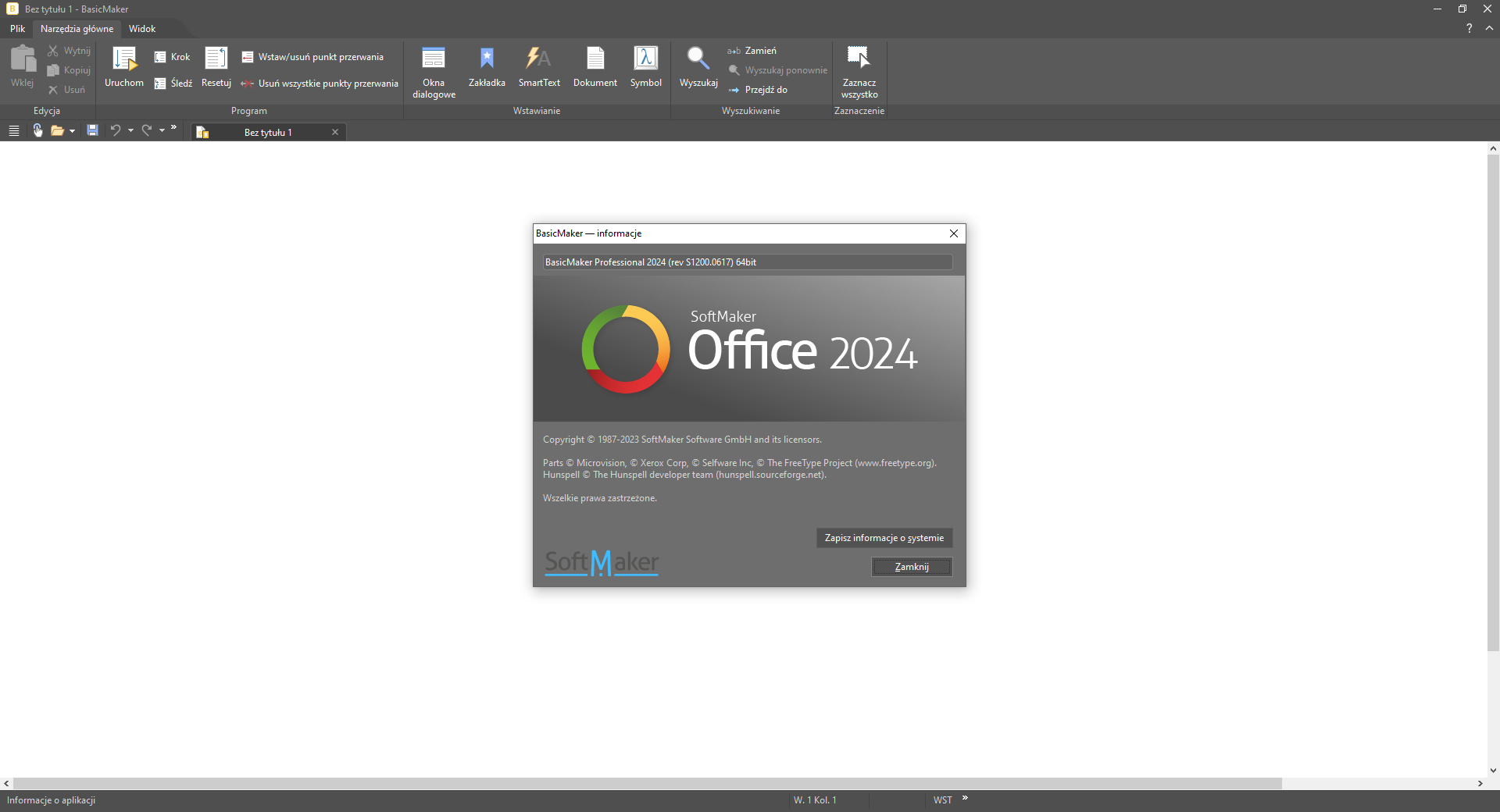This screenshot has width=1500, height=812.
Task: Click the 'Informacje o aplikacji' status bar text
Action: pos(52,800)
